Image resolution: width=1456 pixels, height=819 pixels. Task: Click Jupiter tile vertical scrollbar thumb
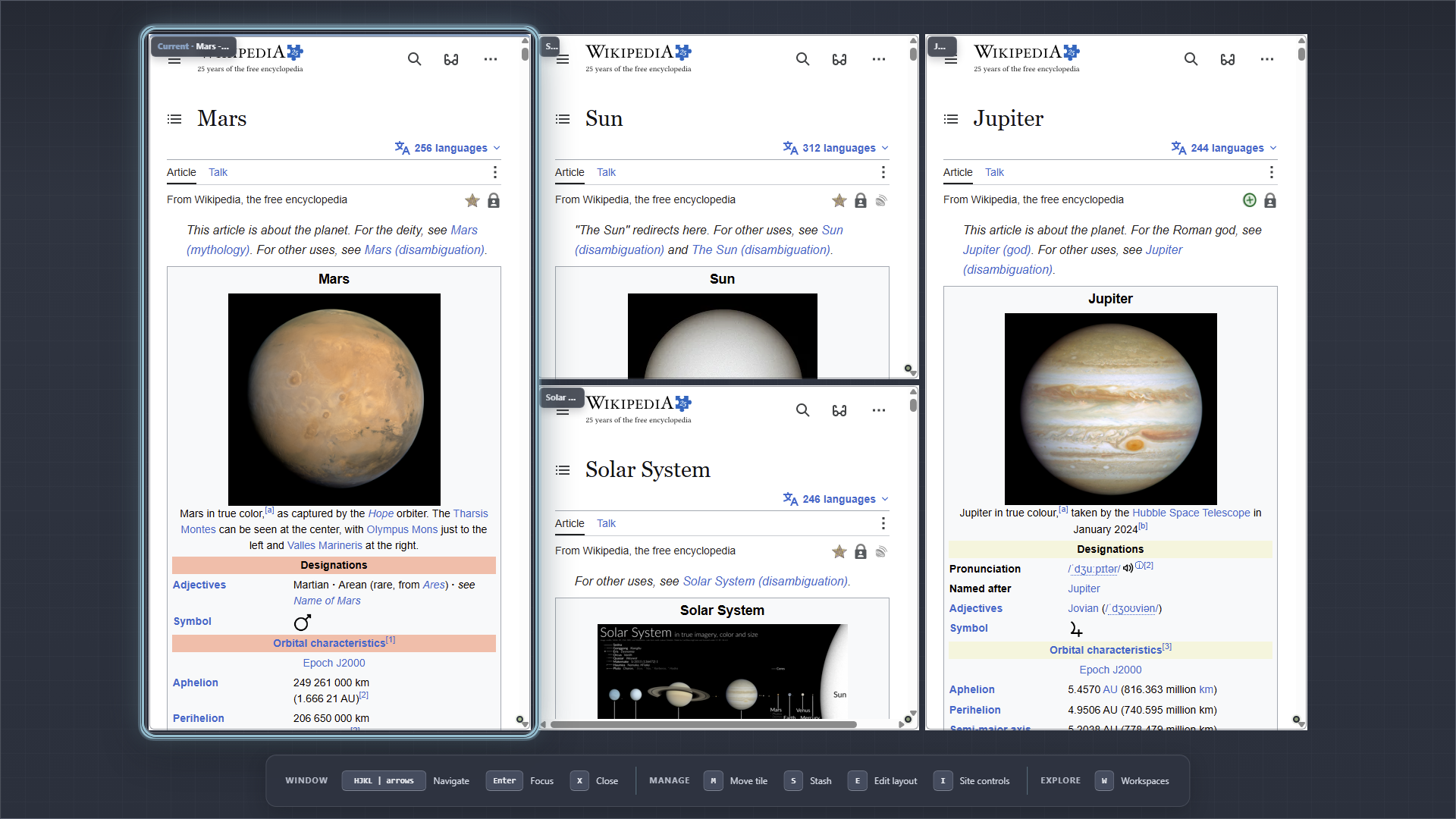coord(1301,54)
